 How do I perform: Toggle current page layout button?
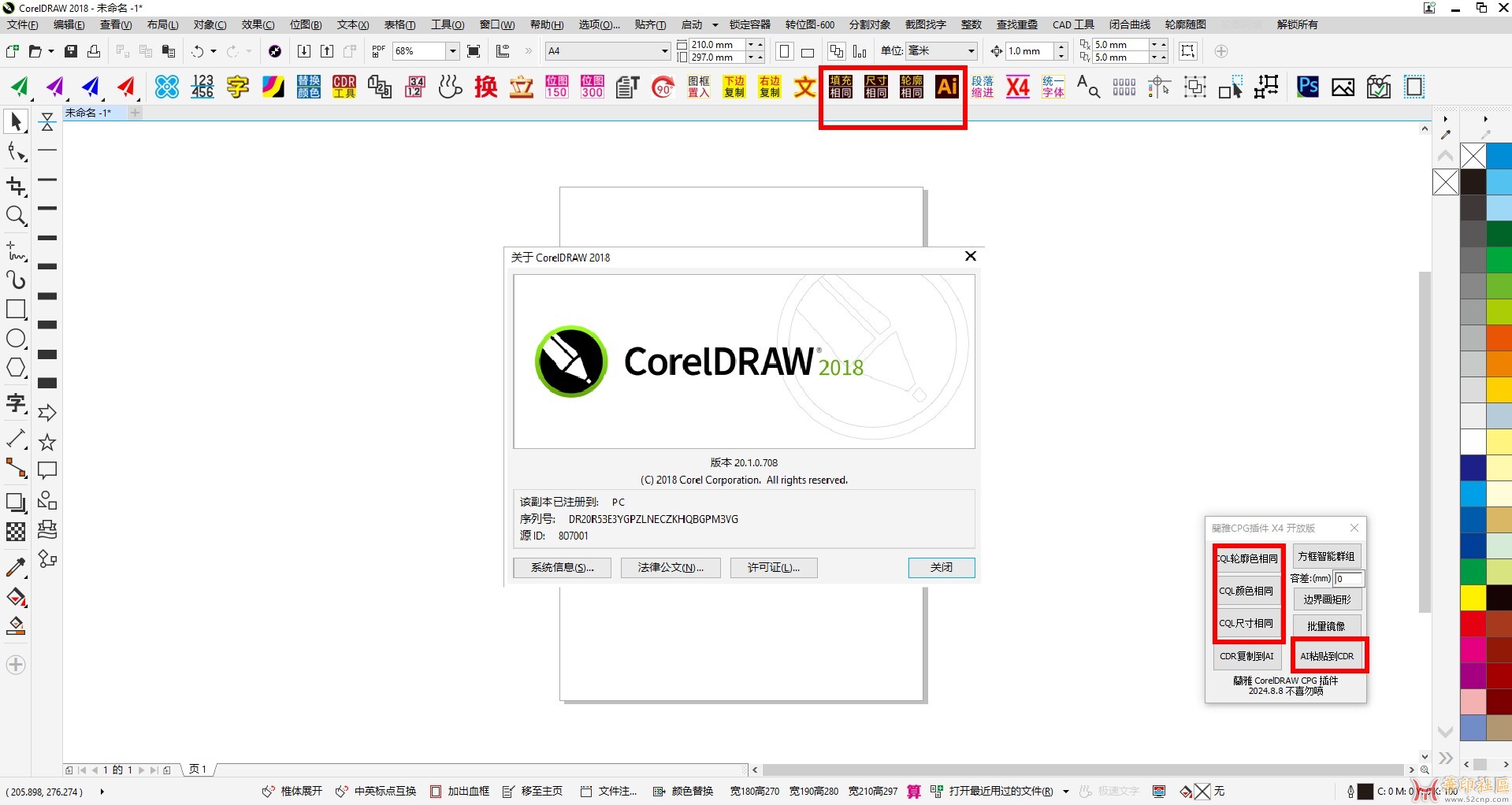[x=860, y=51]
